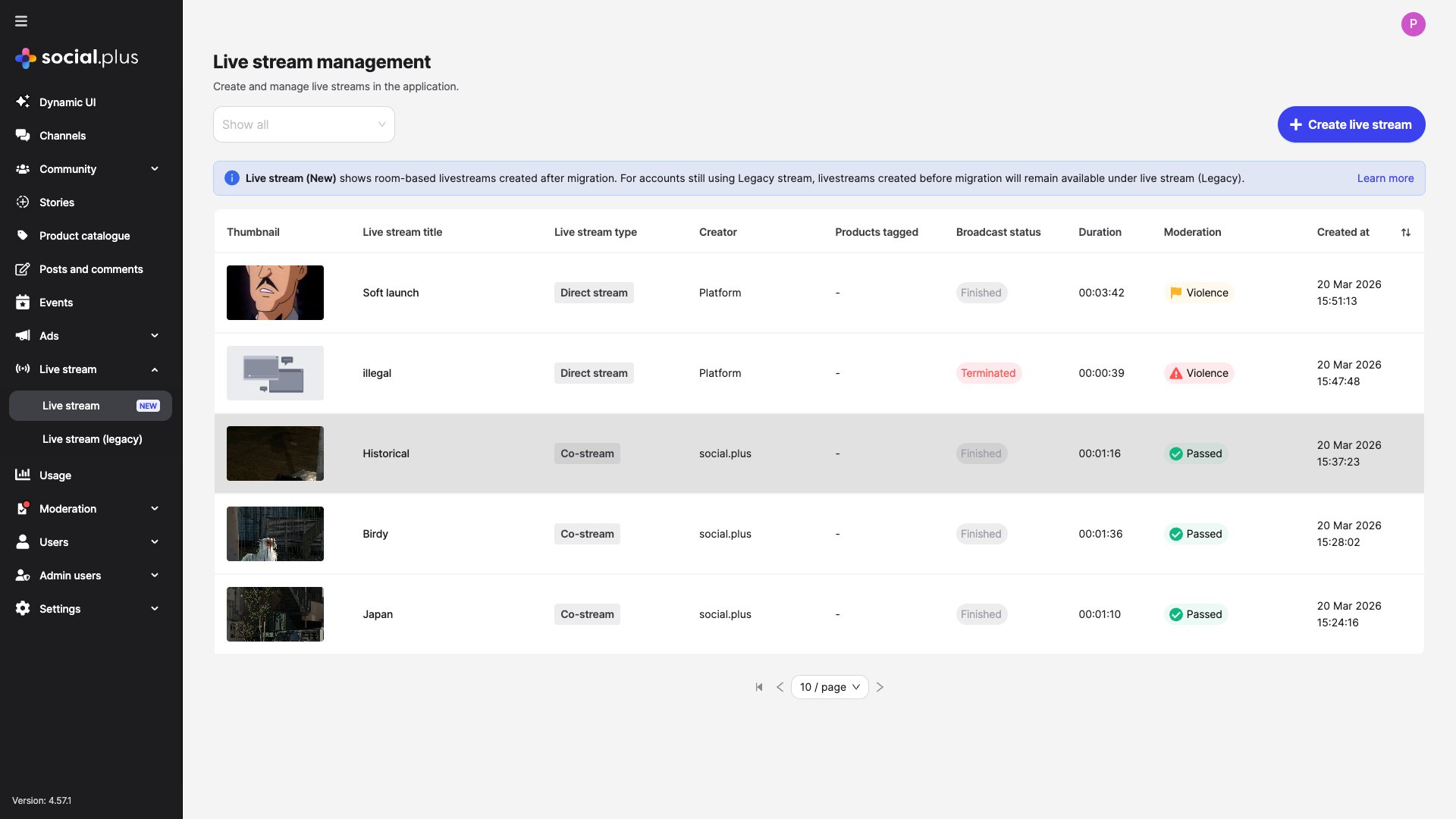The width and height of the screenshot is (1456, 819).
Task: Click the Moderation sidebar icon
Action: coord(23,508)
